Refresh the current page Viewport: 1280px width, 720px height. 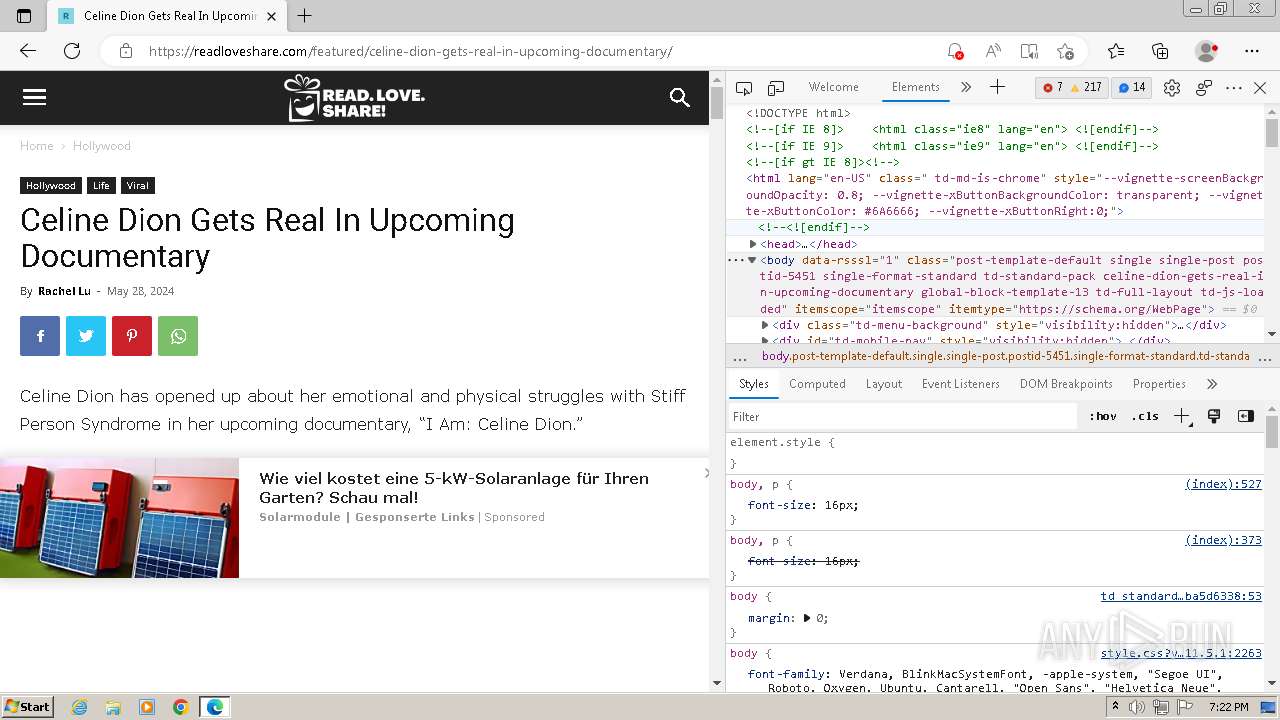(72, 51)
